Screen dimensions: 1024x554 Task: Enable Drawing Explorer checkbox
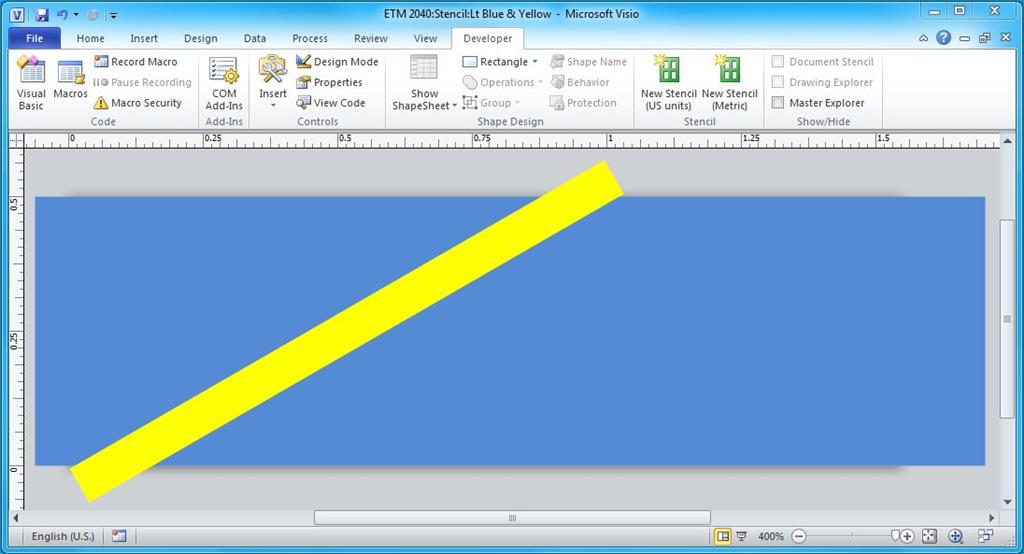tap(778, 82)
